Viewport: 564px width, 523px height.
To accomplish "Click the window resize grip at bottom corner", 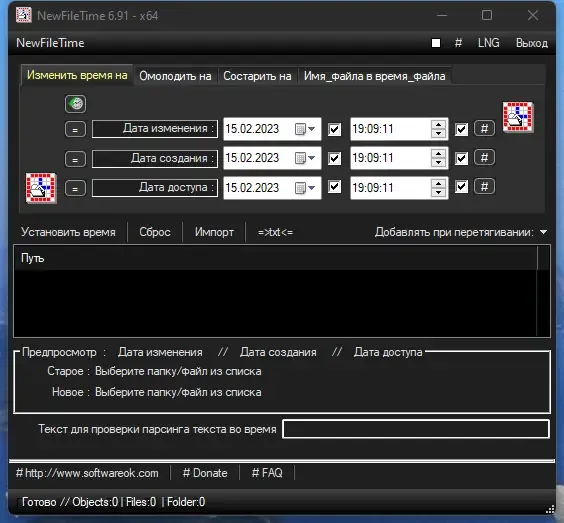I will [550, 509].
